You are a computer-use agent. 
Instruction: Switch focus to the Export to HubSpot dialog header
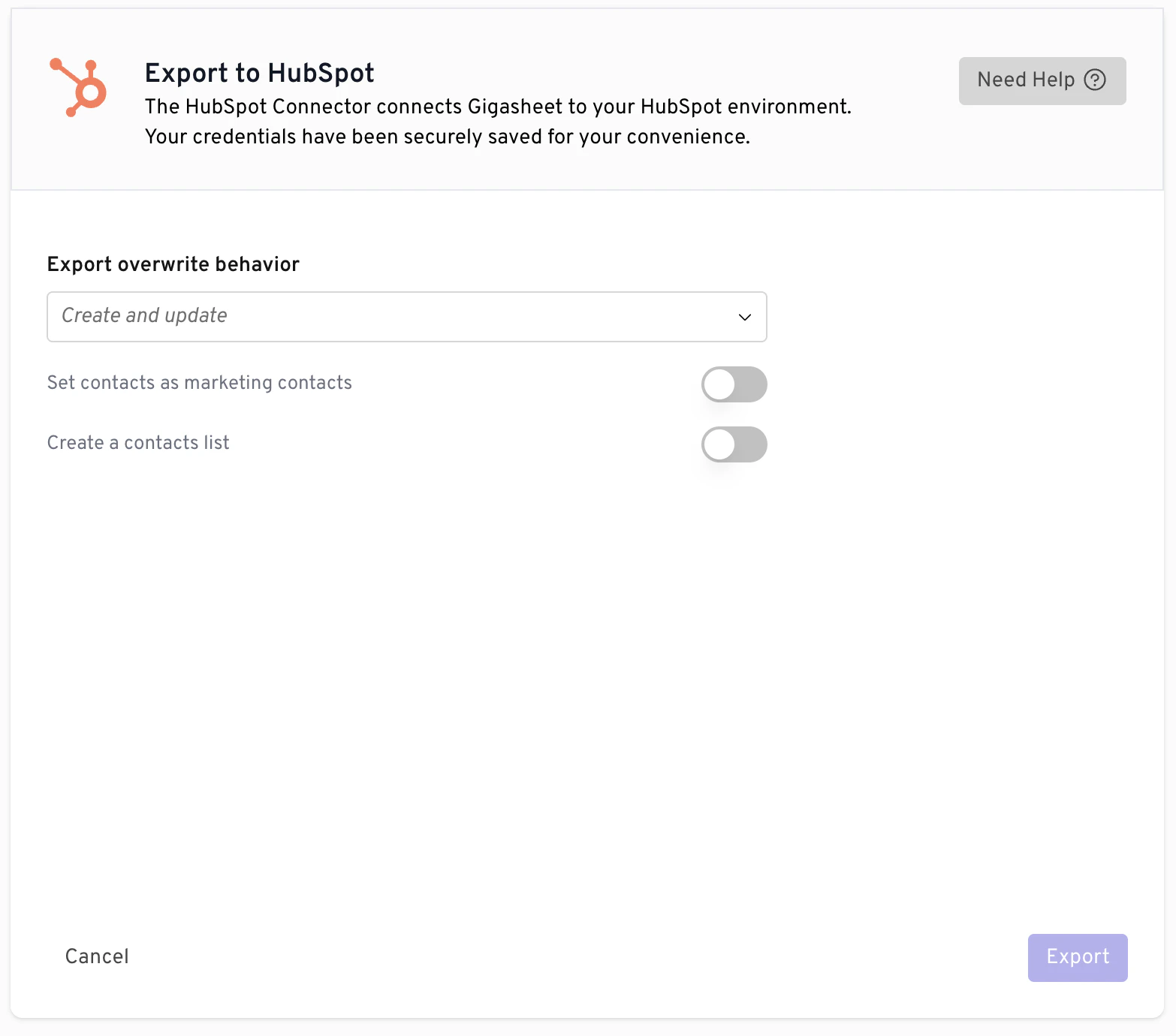tap(259, 73)
